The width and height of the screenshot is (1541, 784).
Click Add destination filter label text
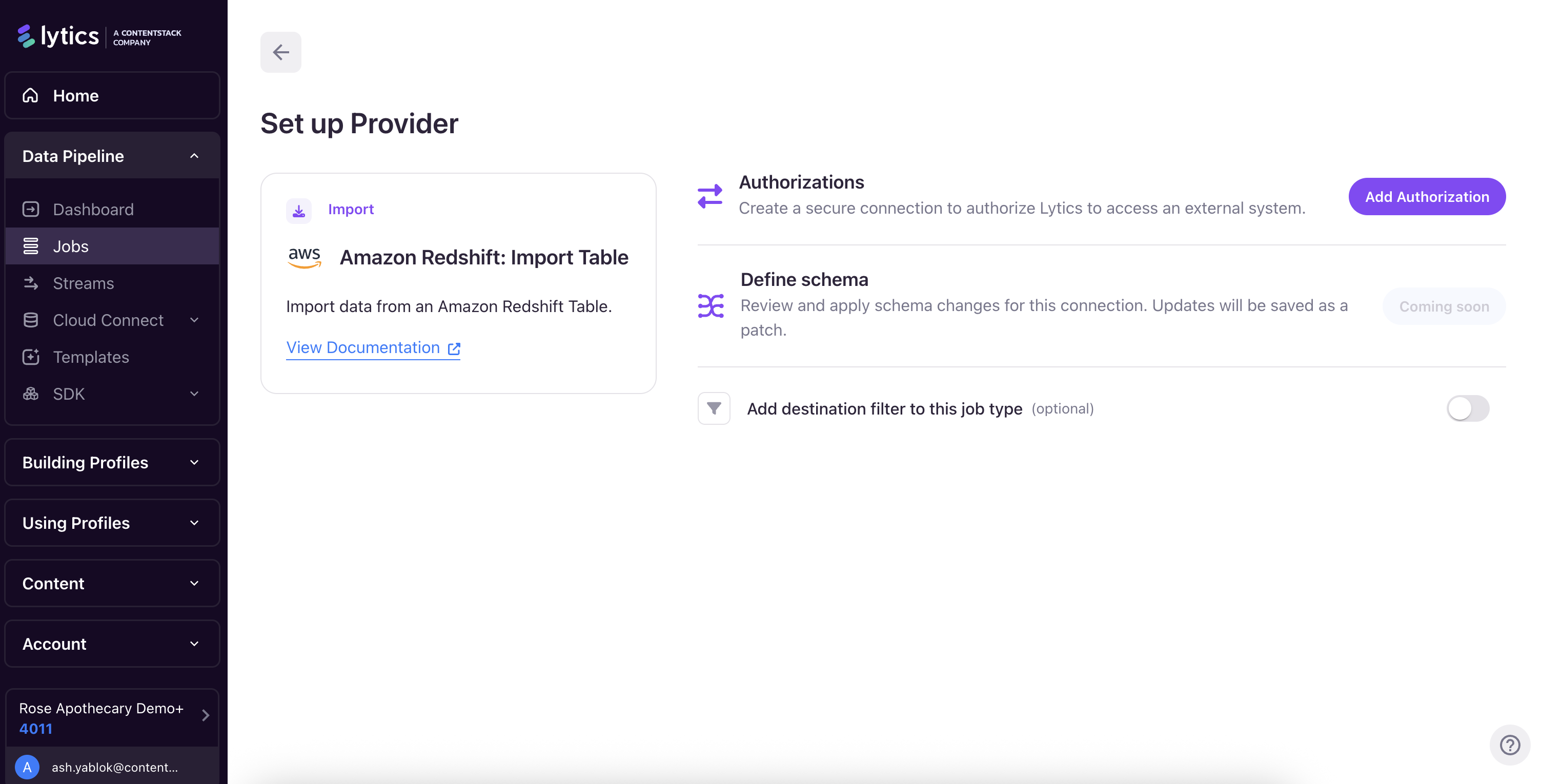(884, 409)
